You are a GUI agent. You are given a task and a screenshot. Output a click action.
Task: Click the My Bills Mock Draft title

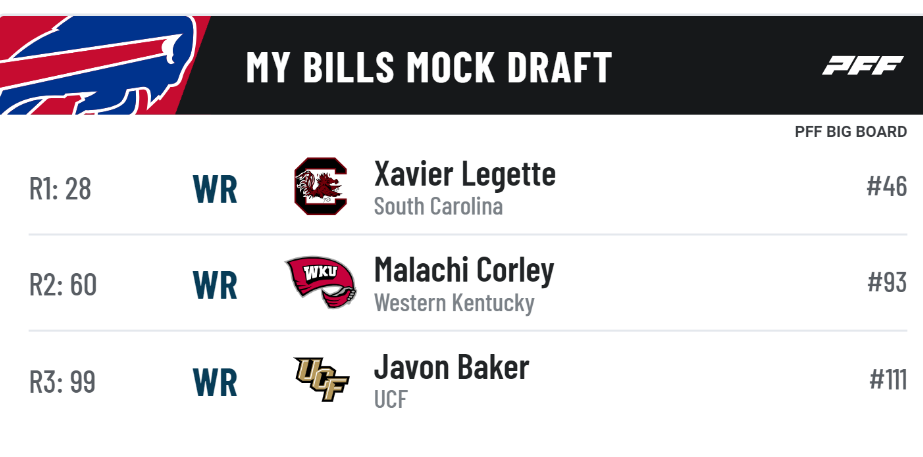(429, 67)
